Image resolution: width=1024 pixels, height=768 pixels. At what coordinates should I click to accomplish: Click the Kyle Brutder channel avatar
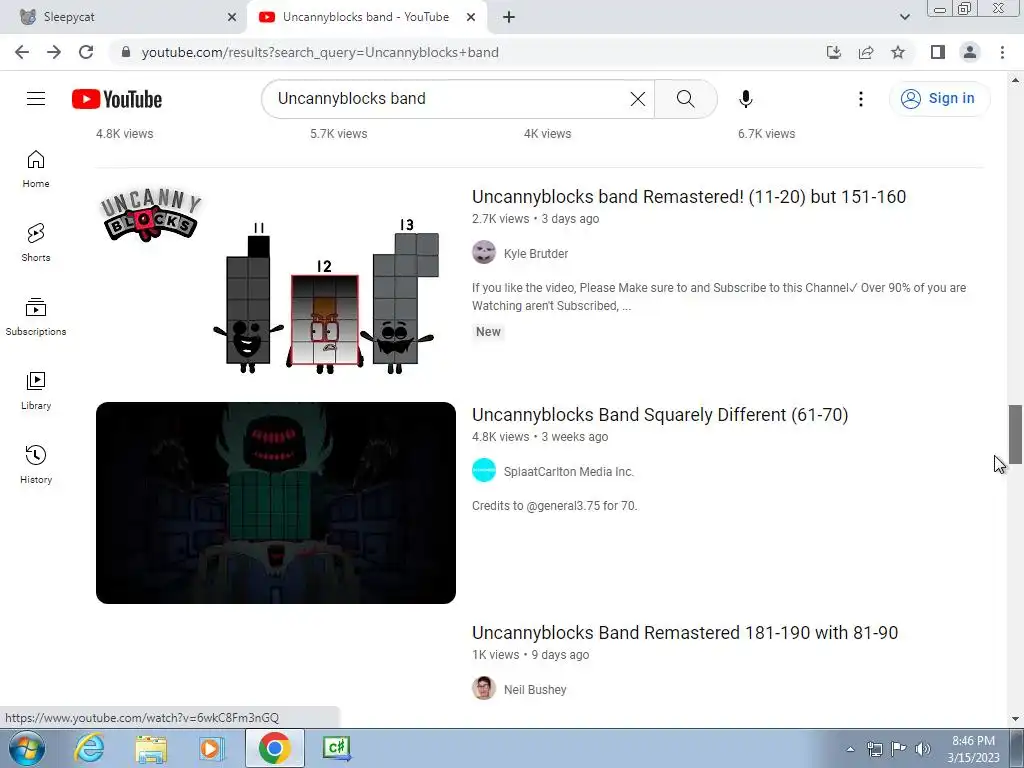click(x=484, y=252)
